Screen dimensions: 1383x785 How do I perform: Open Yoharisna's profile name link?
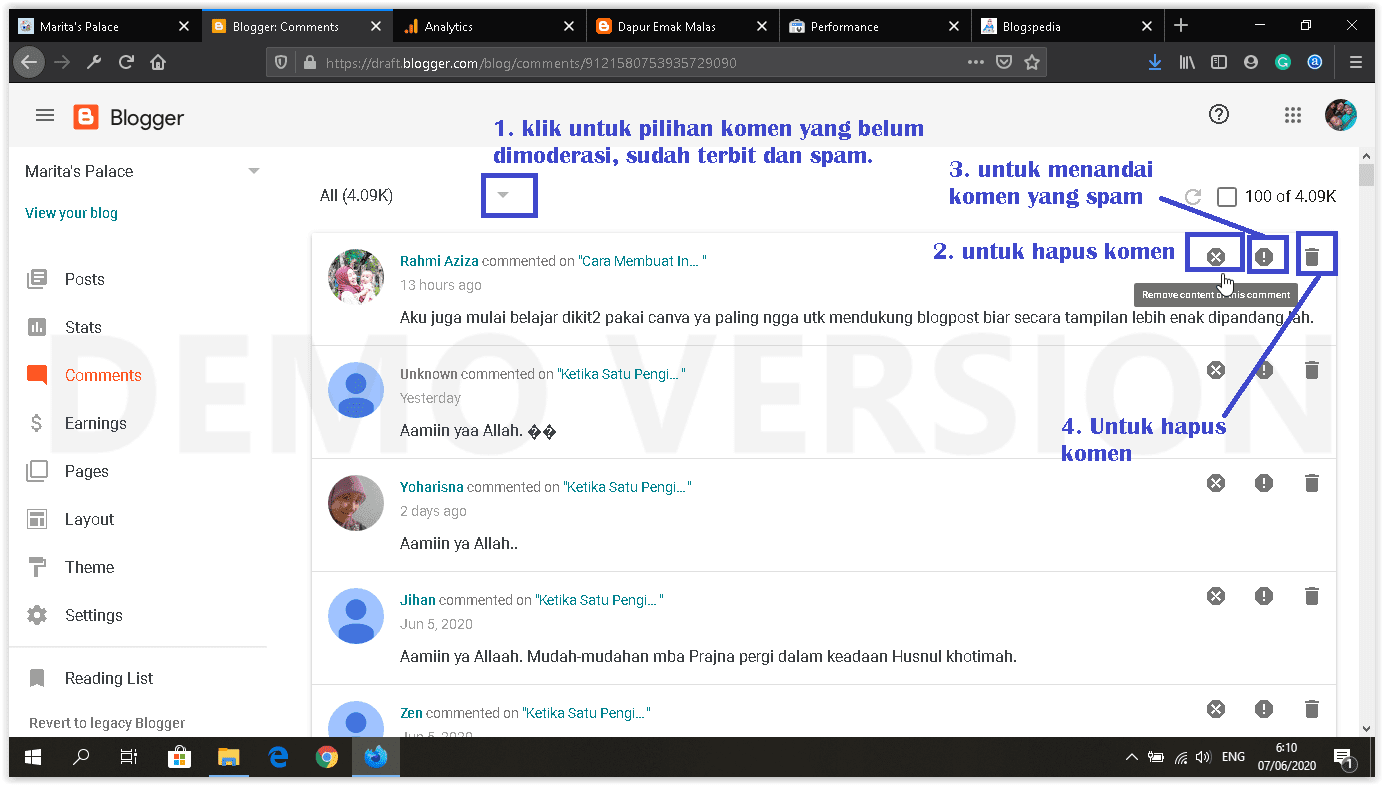(432, 487)
